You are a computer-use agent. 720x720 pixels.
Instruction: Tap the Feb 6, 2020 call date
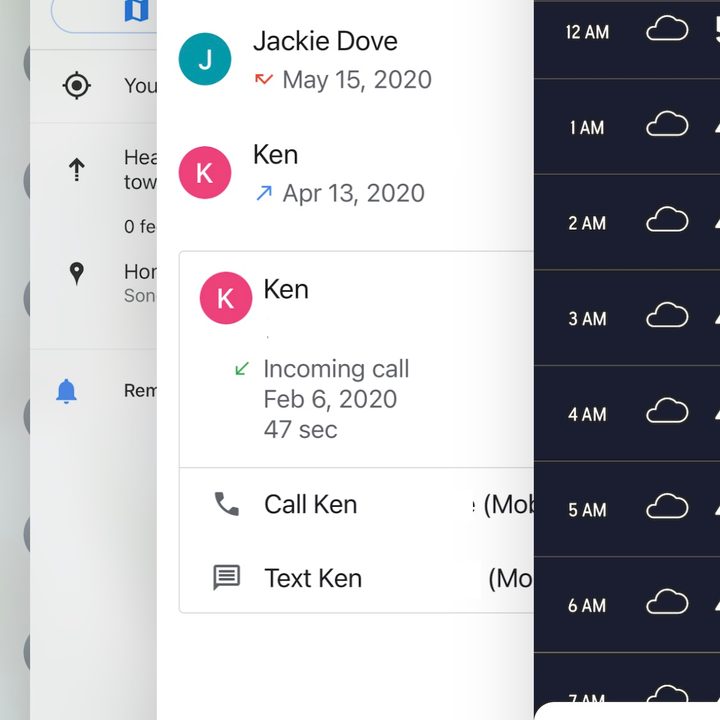coord(330,399)
